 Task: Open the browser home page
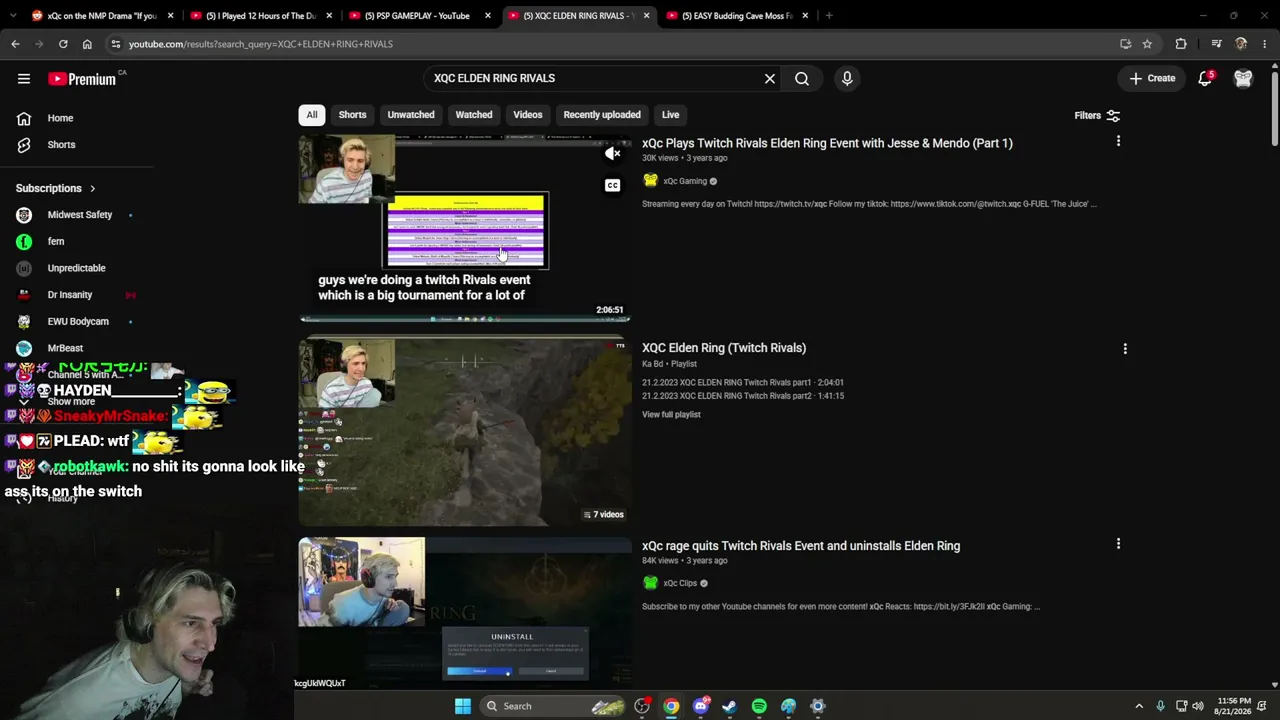pyautogui.click(x=87, y=44)
